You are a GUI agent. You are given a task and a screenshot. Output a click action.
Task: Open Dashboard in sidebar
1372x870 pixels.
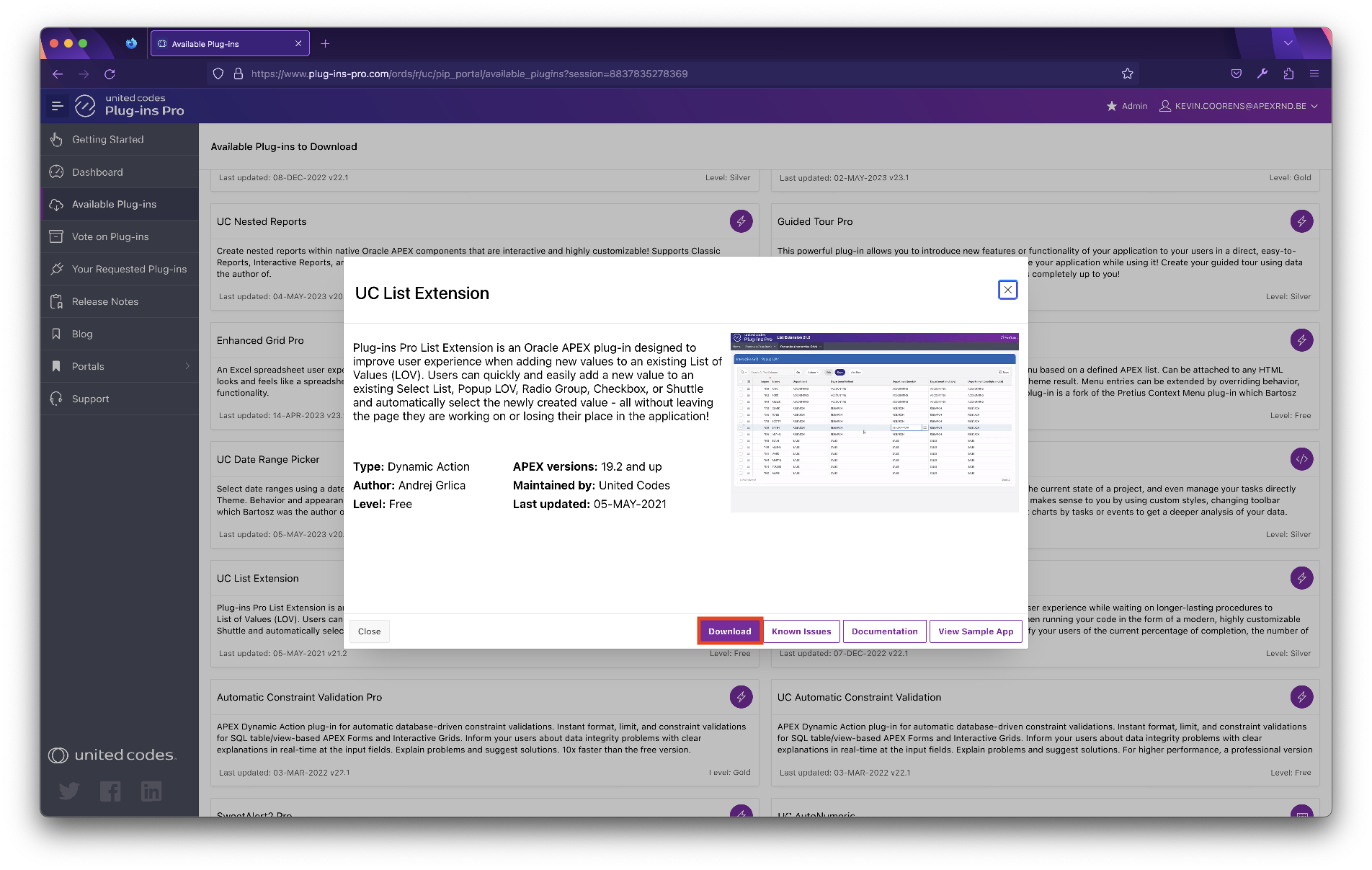click(x=120, y=172)
